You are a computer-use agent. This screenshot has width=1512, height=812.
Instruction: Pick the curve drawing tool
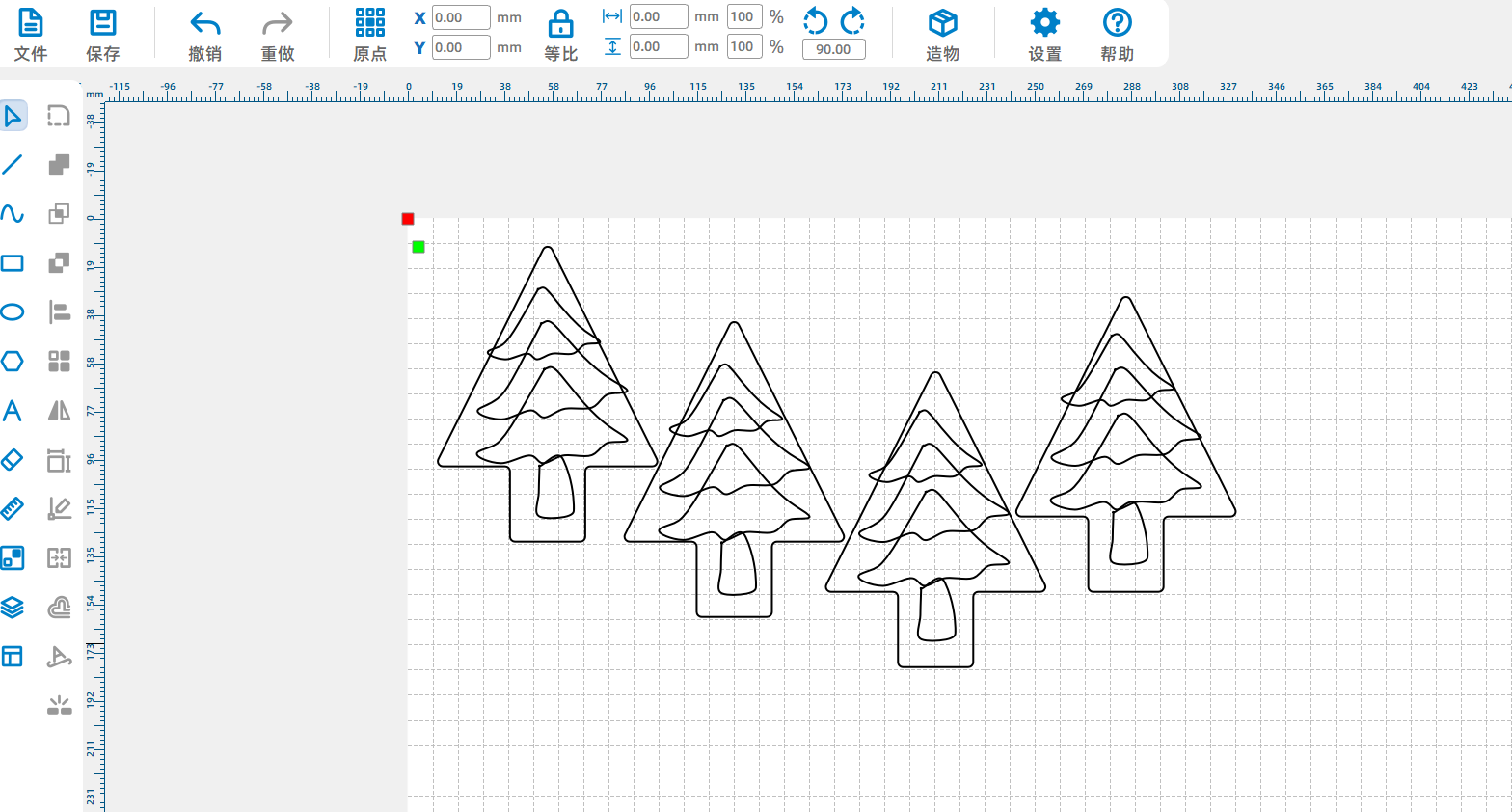pyautogui.click(x=13, y=214)
